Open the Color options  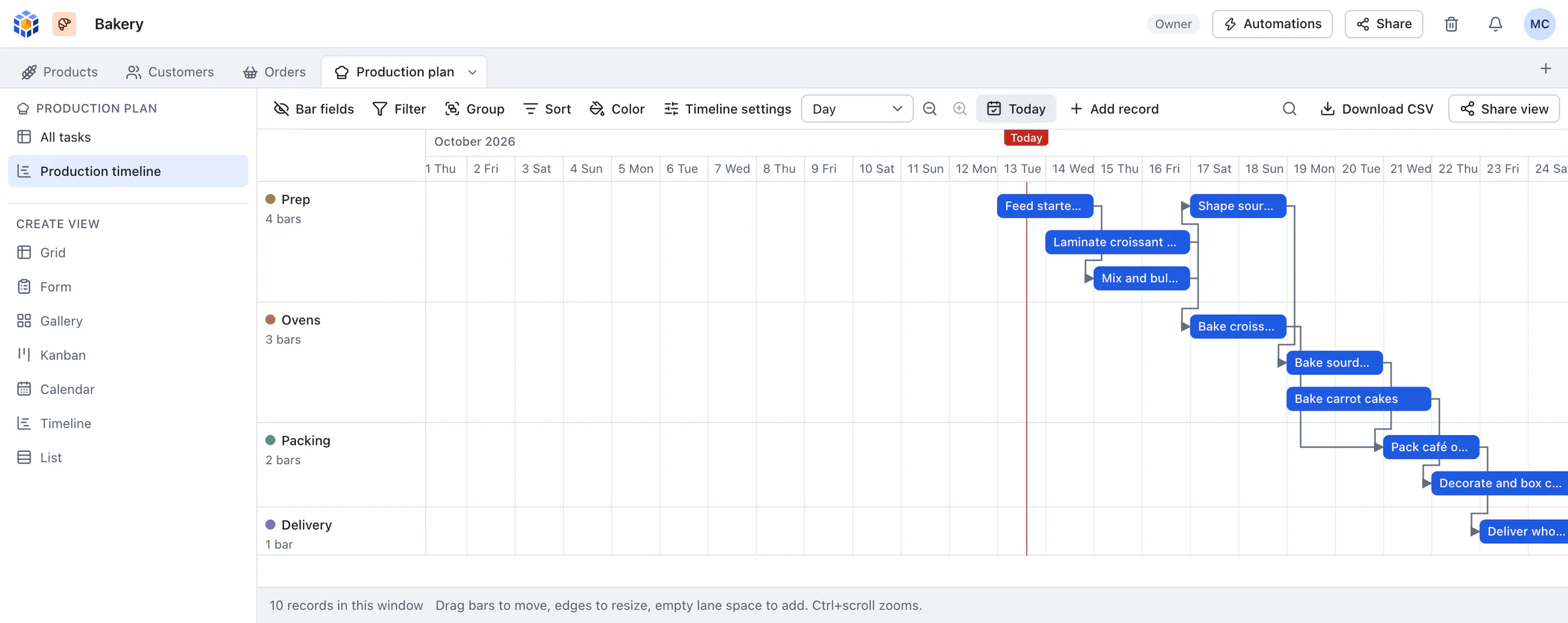[x=617, y=109]
